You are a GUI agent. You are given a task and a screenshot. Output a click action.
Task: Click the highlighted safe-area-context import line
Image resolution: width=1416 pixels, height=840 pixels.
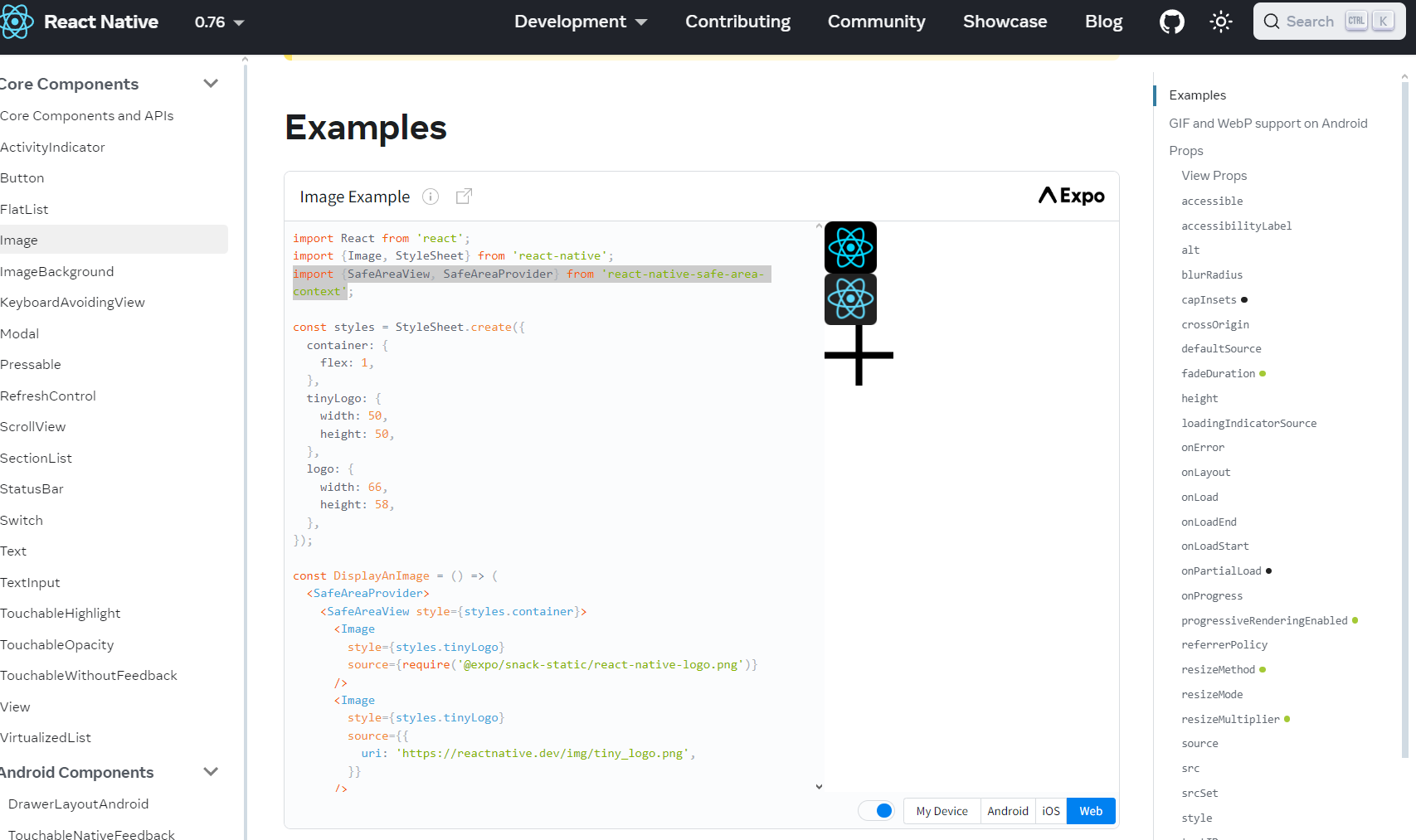[532, 283]
